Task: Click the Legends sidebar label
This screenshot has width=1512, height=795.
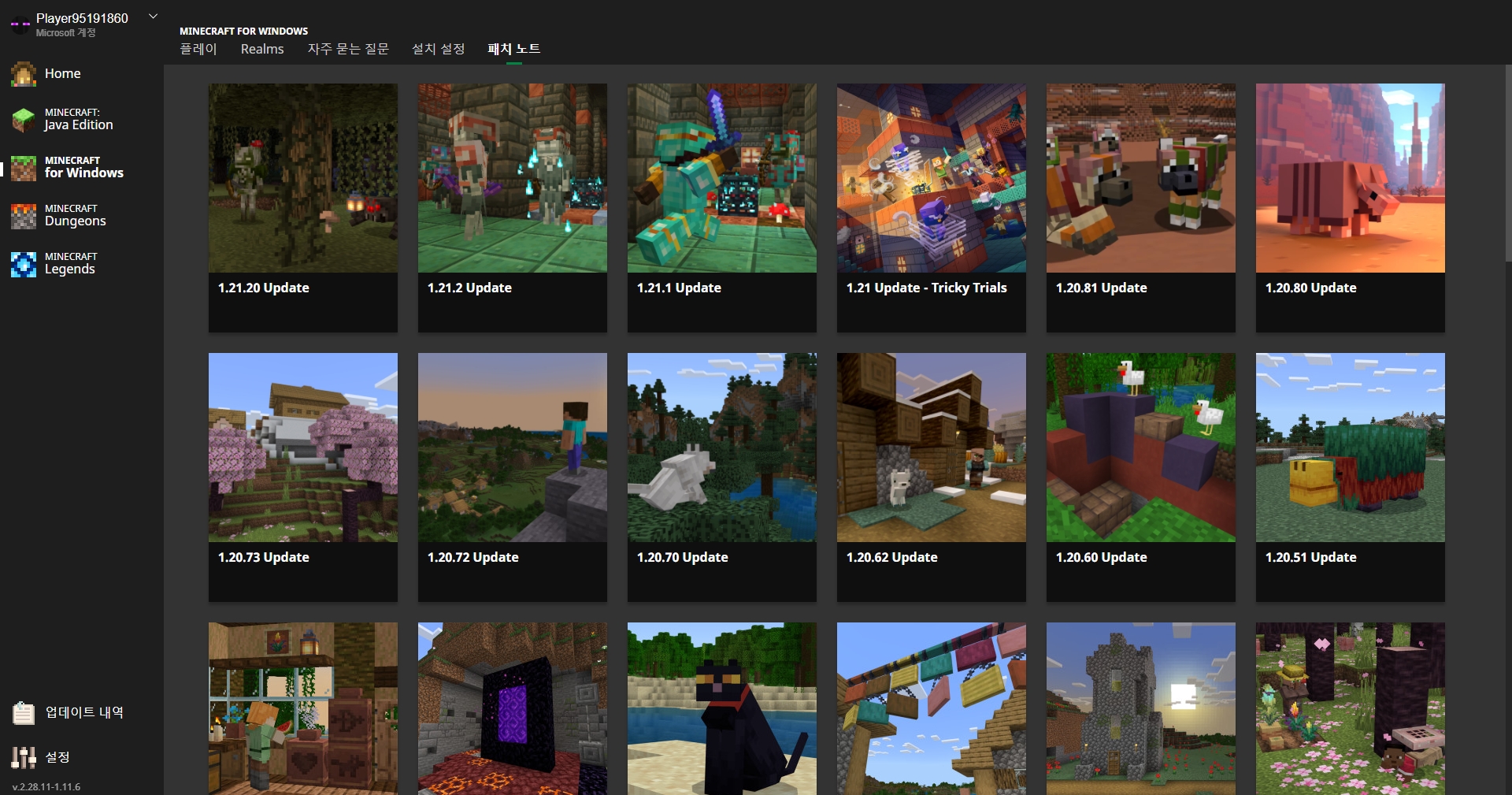Action: (x=70, y=269)
